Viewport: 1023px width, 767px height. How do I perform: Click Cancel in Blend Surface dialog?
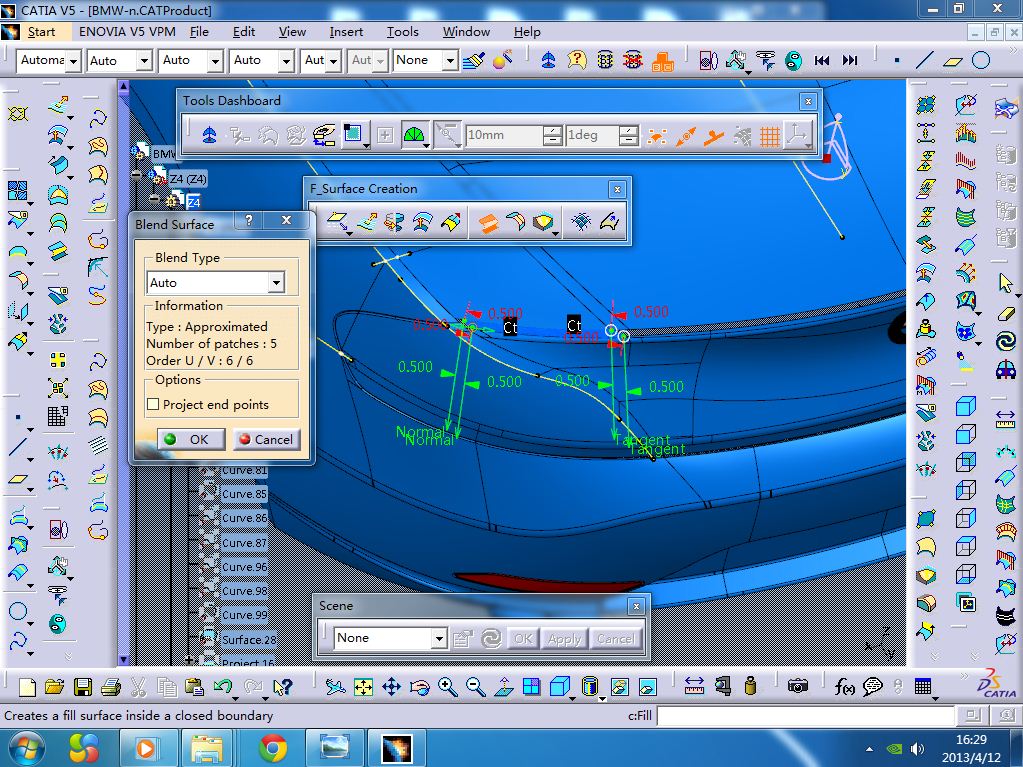pos(266,440)
